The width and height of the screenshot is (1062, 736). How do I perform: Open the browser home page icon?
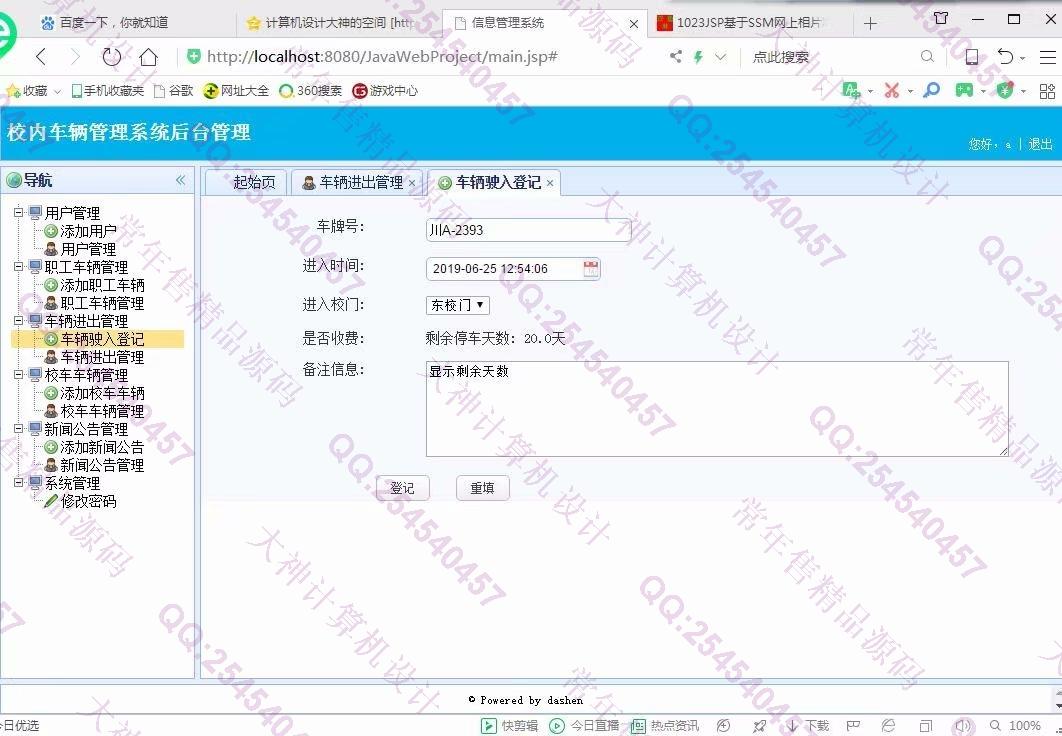tap(148, 58)
